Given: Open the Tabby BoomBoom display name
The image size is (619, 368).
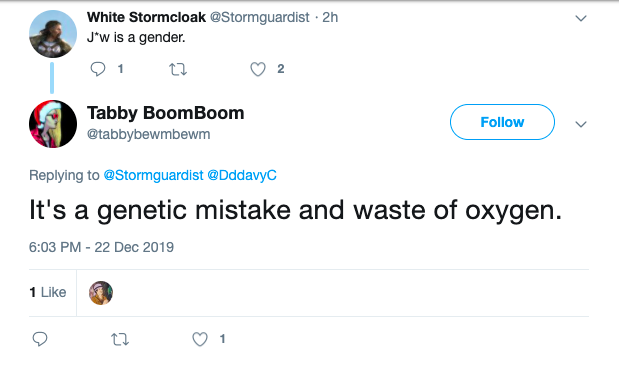Looking at the screenshot, I should tap(166, 113).
